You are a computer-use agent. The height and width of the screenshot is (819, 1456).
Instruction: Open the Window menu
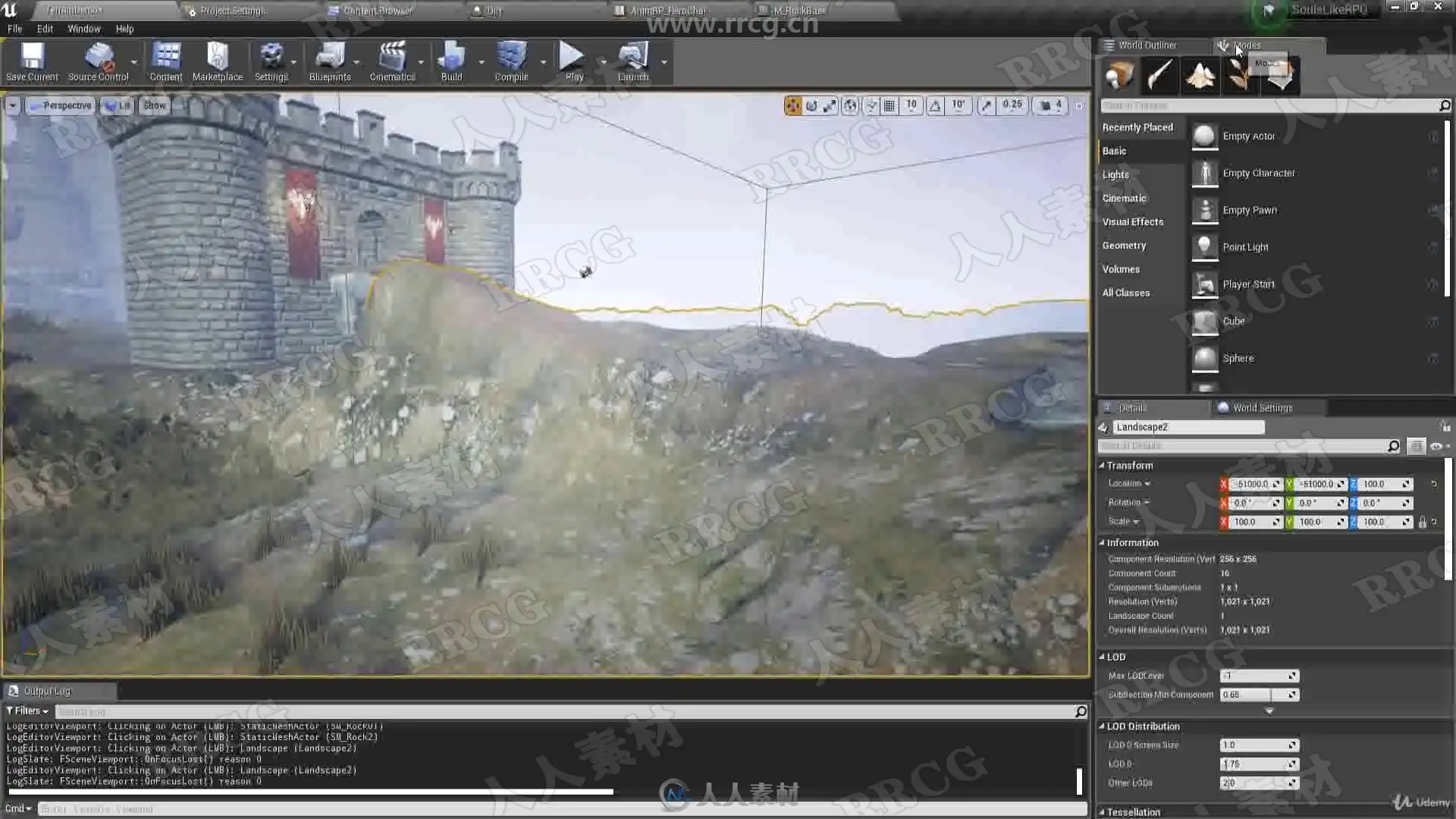83,29
